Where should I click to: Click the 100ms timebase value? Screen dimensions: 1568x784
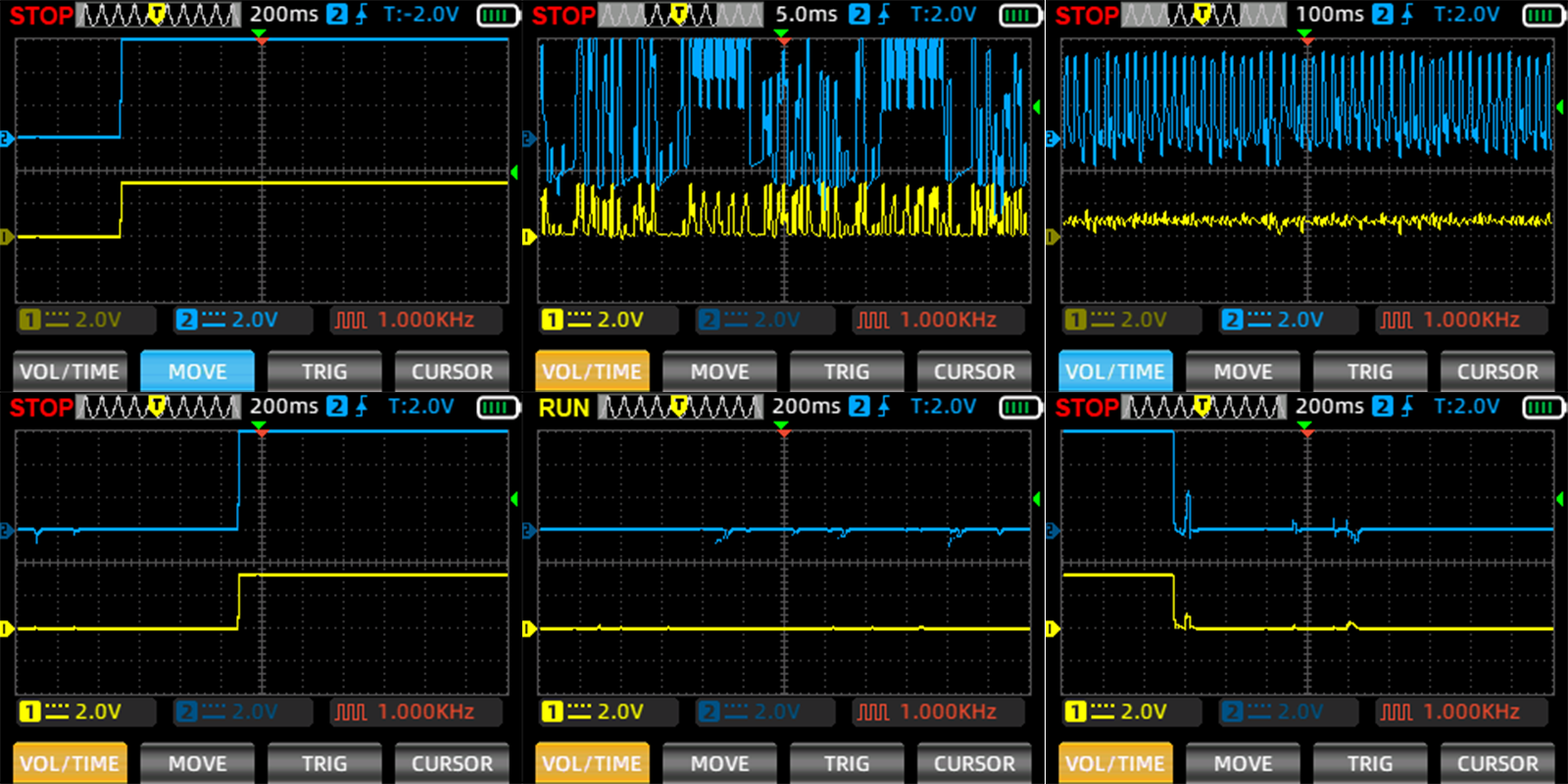pyautogui.click(x=1330, y=15)
